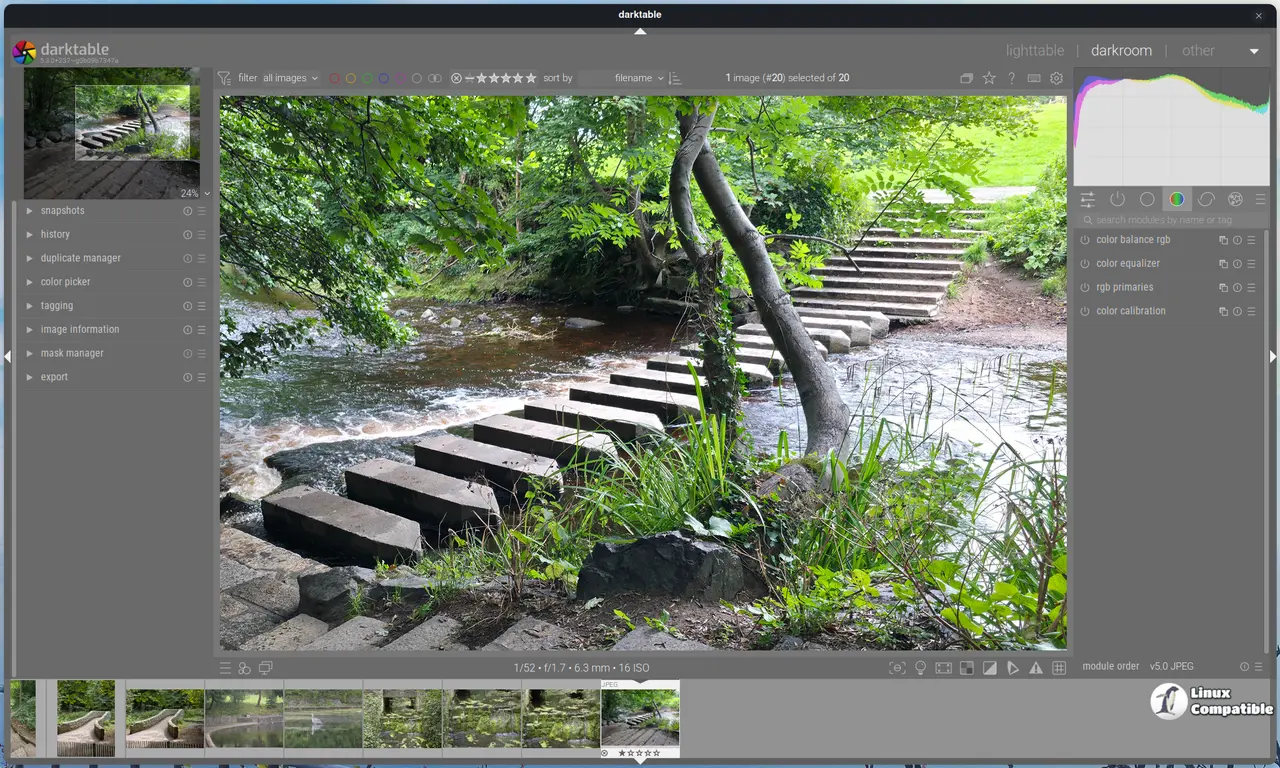
Task: Toggle focus peaking in the bottom toolbar
Action: [897, 668]
